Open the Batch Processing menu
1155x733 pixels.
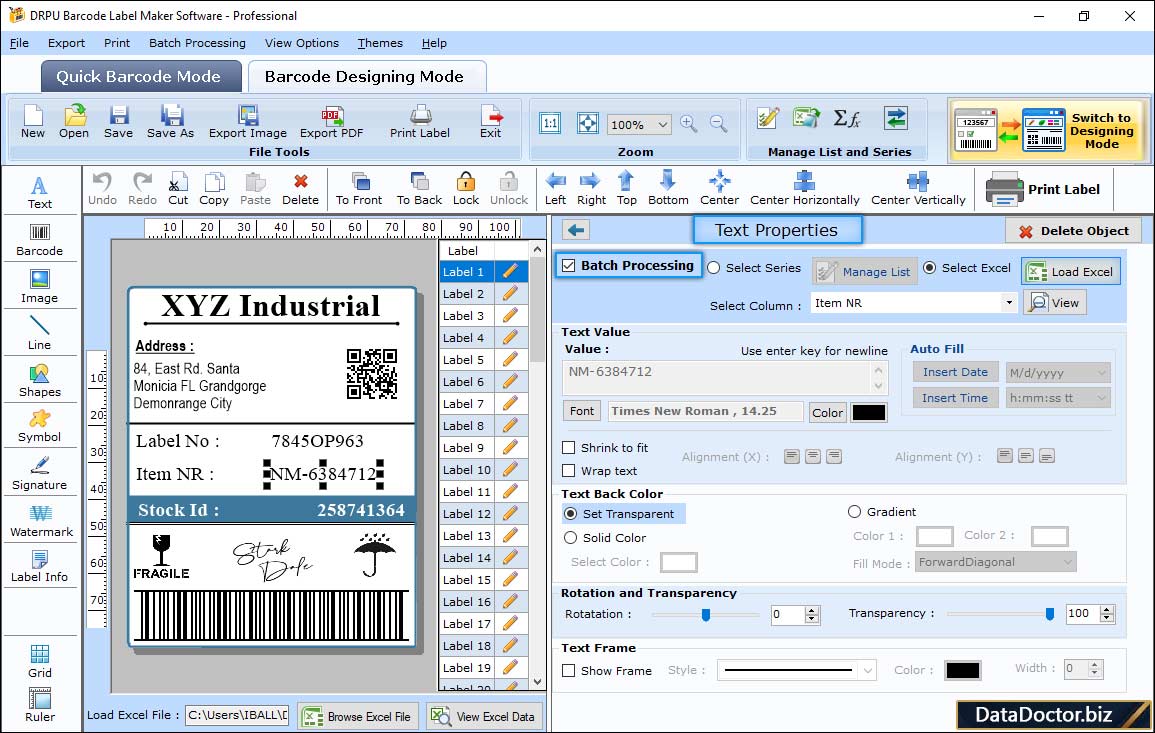coord(197,43)
